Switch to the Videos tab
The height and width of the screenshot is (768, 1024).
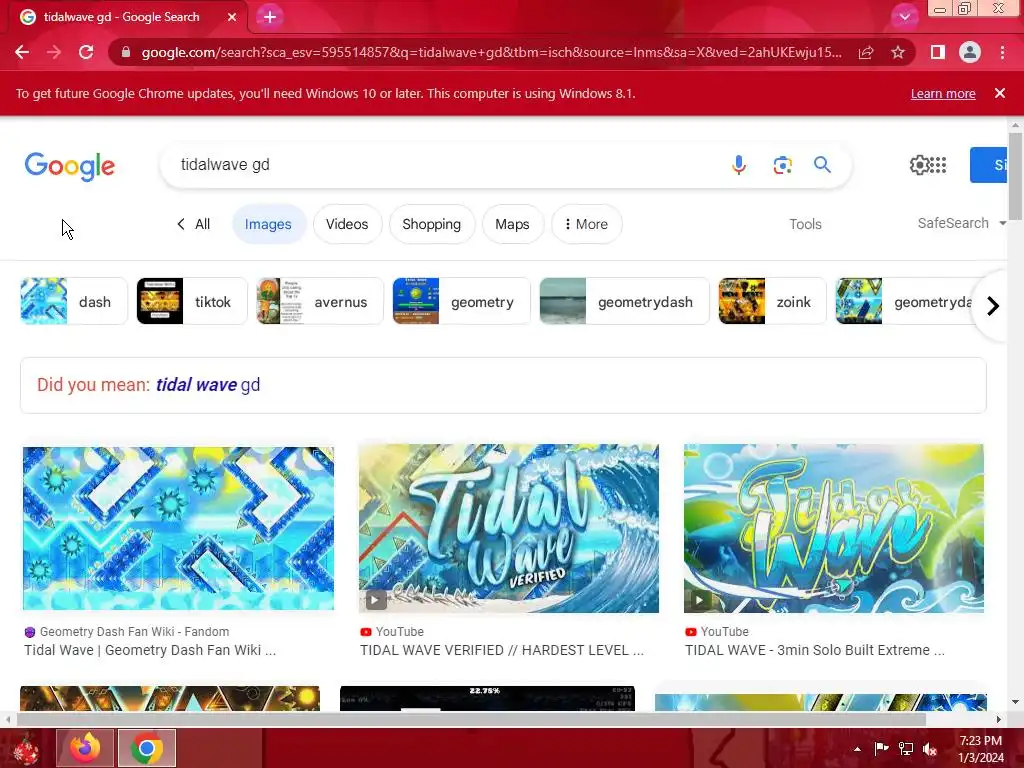coord(347,224)
